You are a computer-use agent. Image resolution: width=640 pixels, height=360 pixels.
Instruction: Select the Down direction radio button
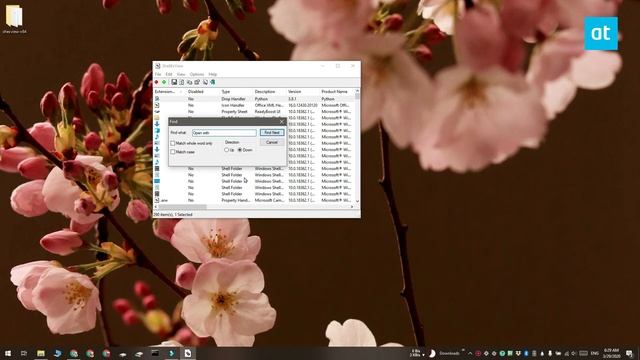[240, 150]
